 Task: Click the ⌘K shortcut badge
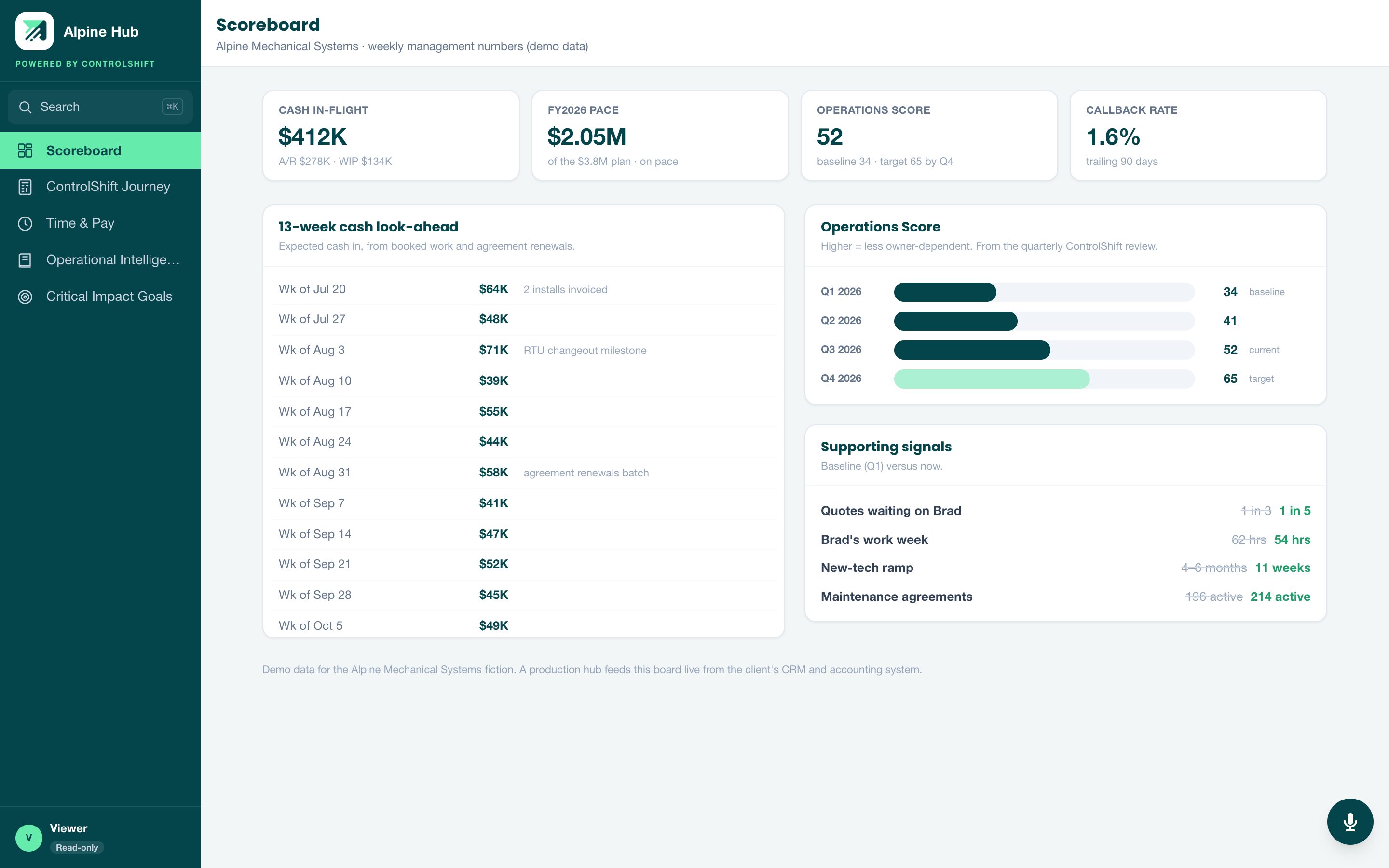click(172, 106)
